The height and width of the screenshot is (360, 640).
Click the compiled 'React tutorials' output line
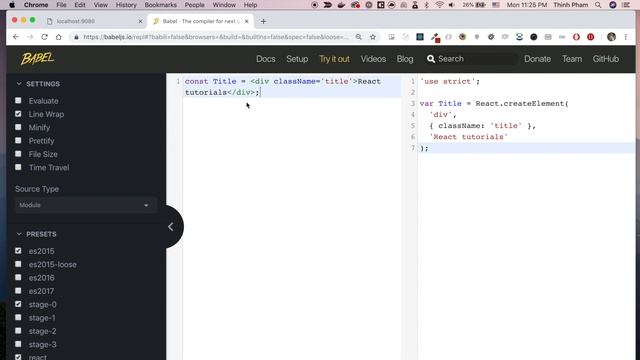coord(469,137)
